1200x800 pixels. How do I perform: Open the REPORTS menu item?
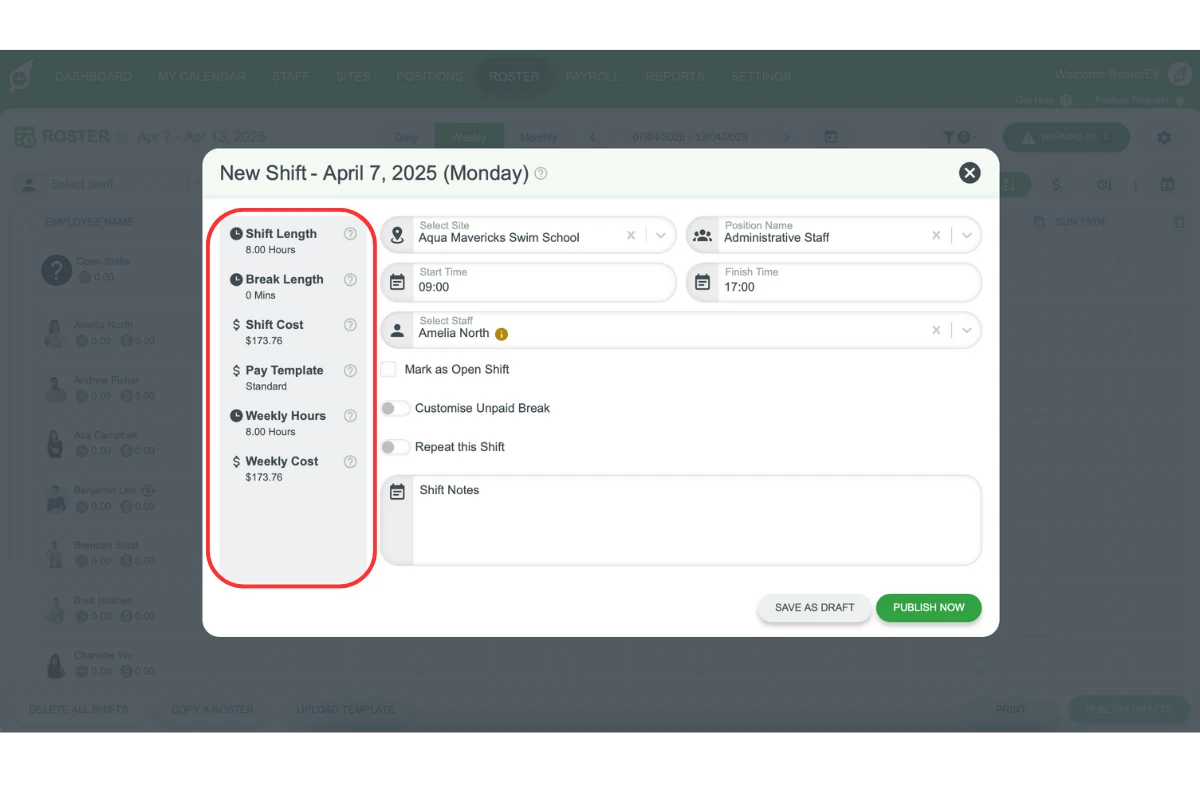(x=675, y=76)
